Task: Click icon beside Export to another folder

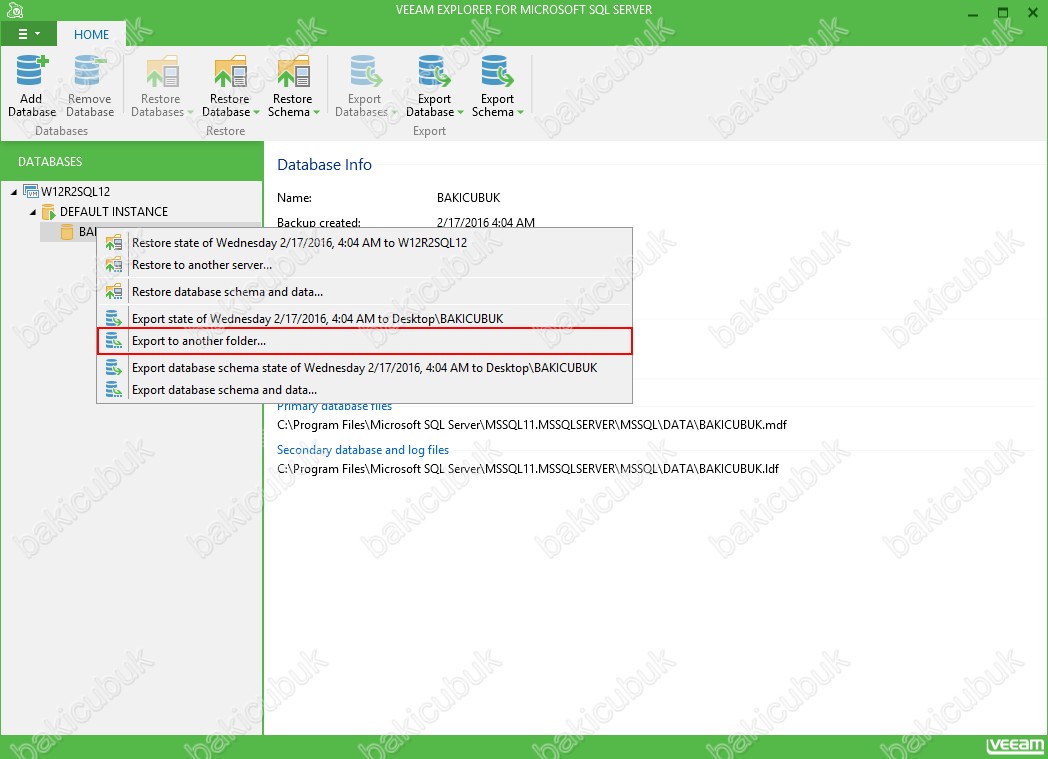Action: pyautogui.click(x=114, y=341)
